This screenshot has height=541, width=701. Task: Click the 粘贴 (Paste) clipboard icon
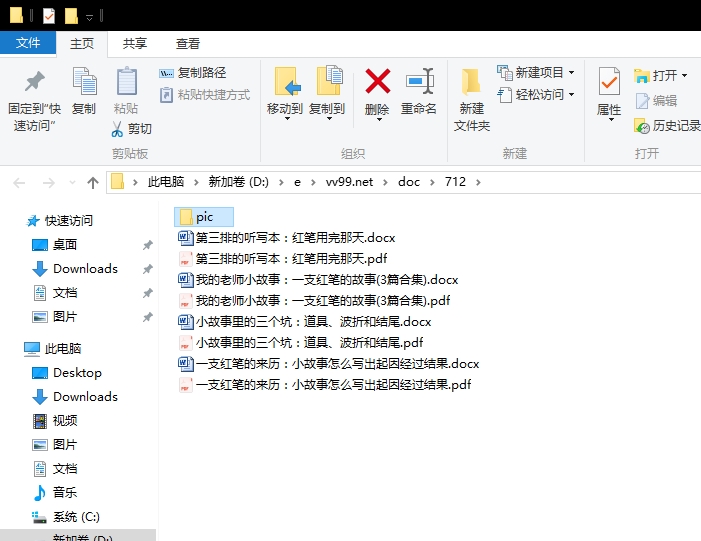pos(126,81)
